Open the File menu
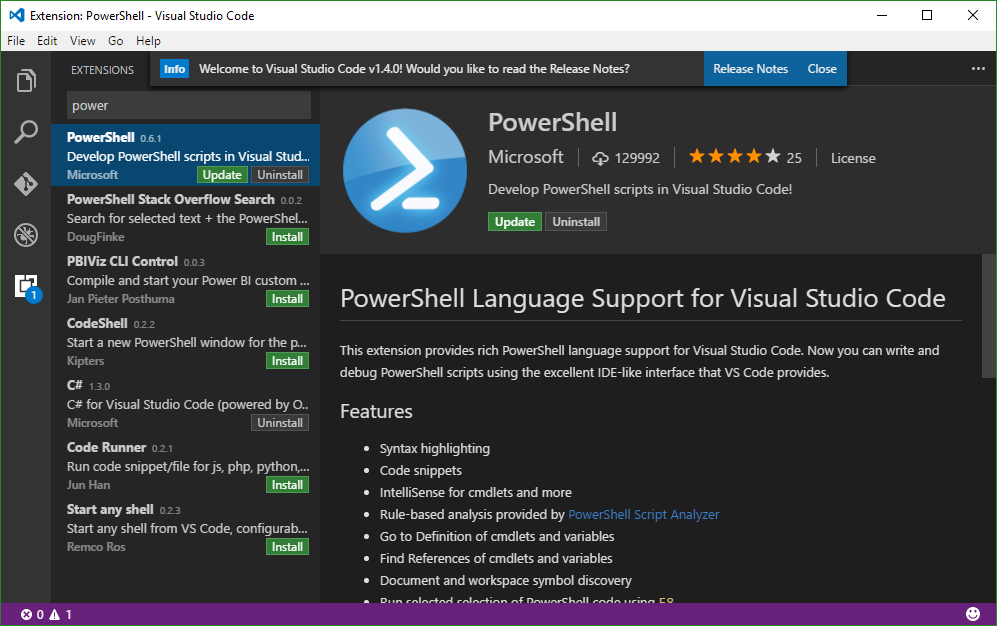The width and height of the screenshot is (997, 626). tap(16, 41)
